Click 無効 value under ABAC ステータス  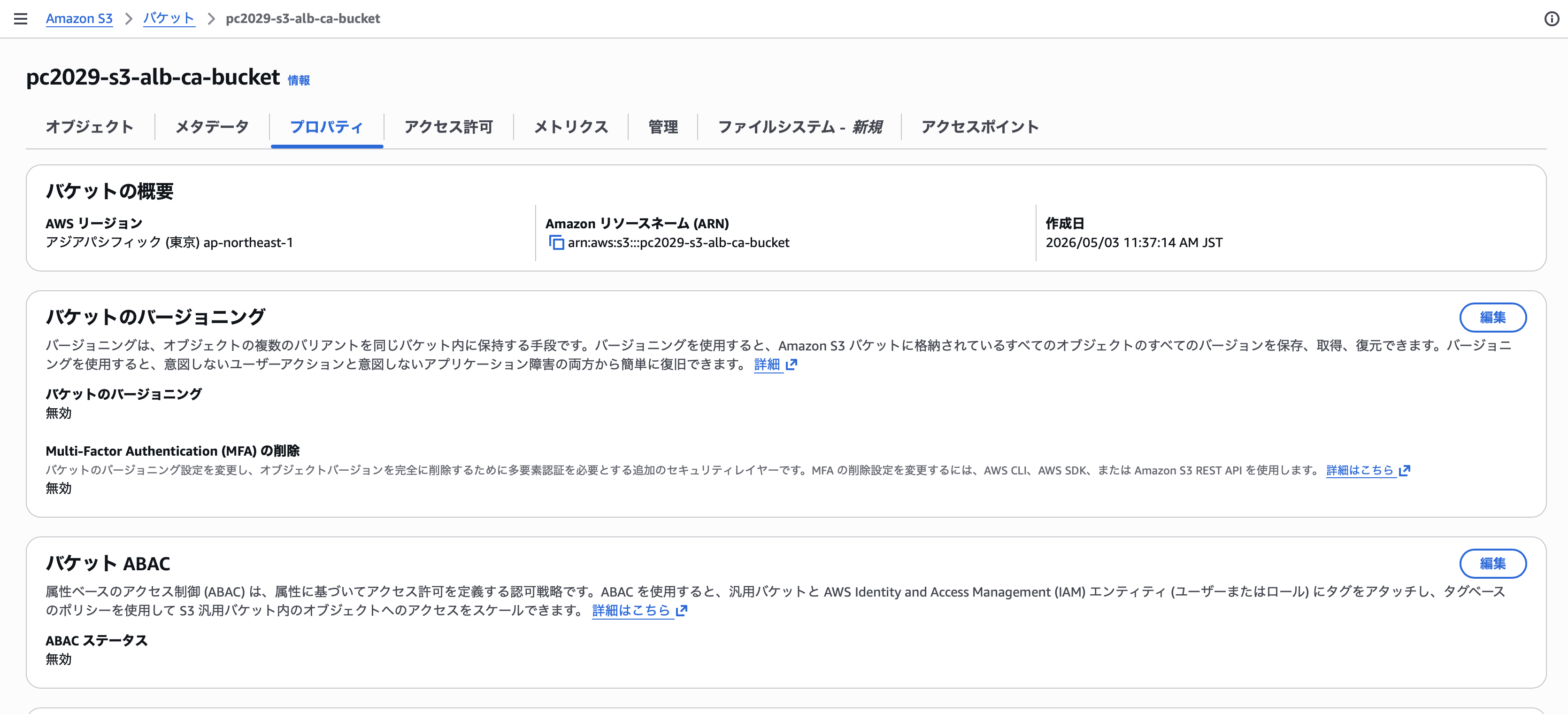click(58, 659)
